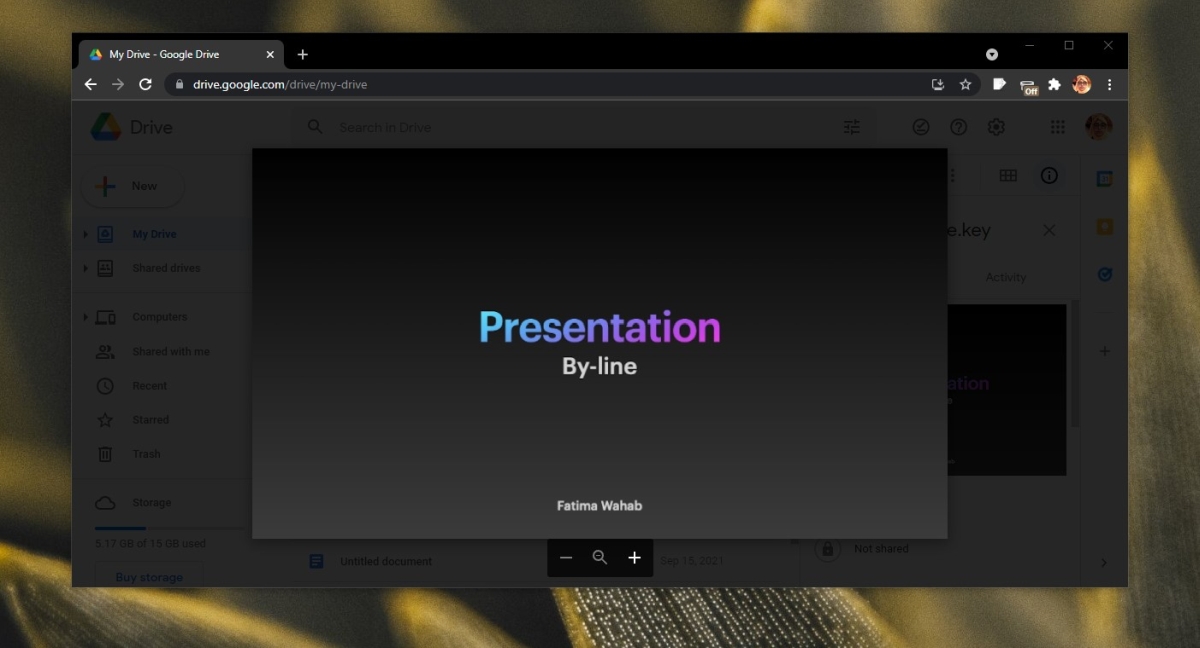Click Buy storage

click(149, 577)
